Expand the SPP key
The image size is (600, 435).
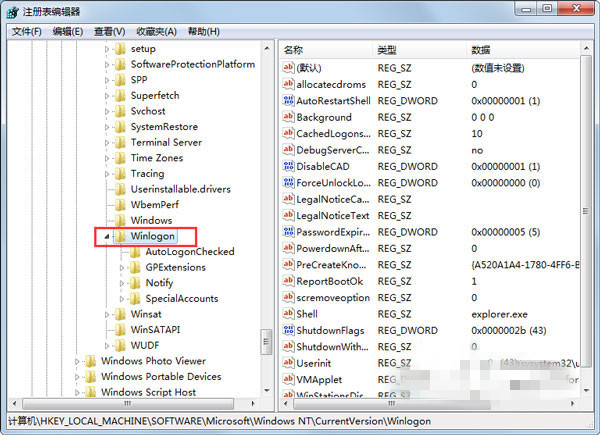[107, 80]
